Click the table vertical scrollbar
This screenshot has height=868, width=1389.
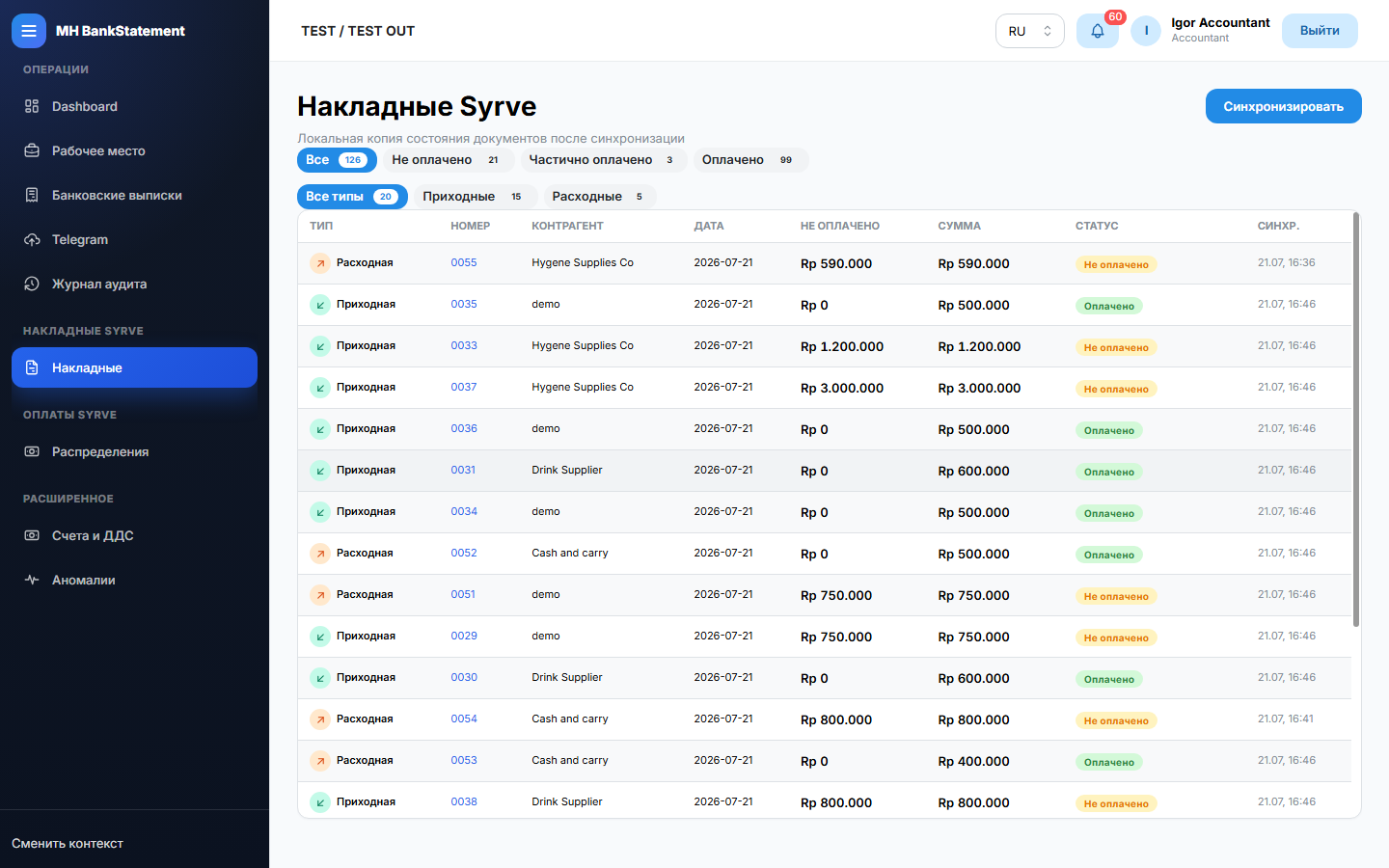point(1356,420)
